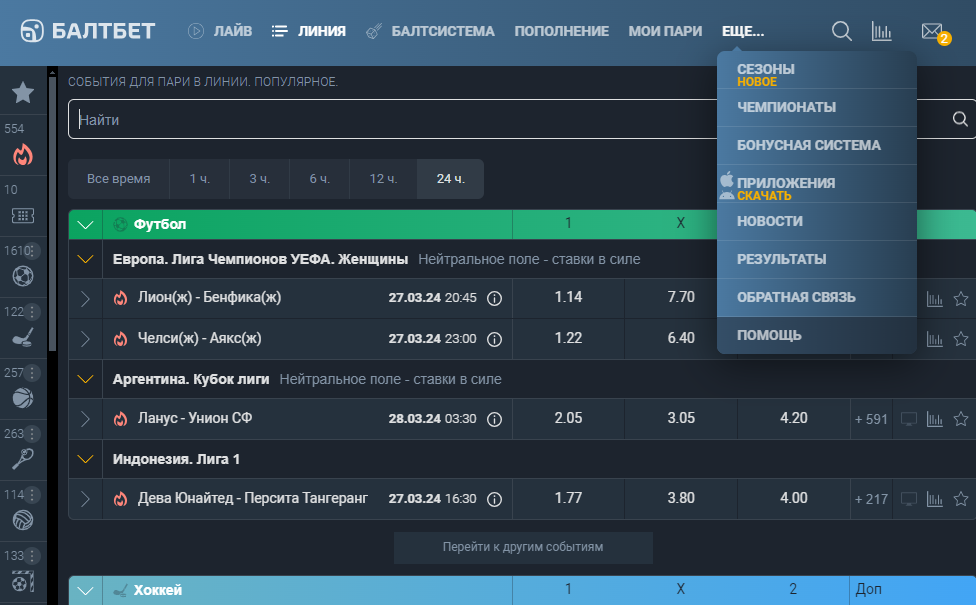Open the ЛАЙВ tab
Viewport: 976px width, 605px height.
(x=220, y=31)
